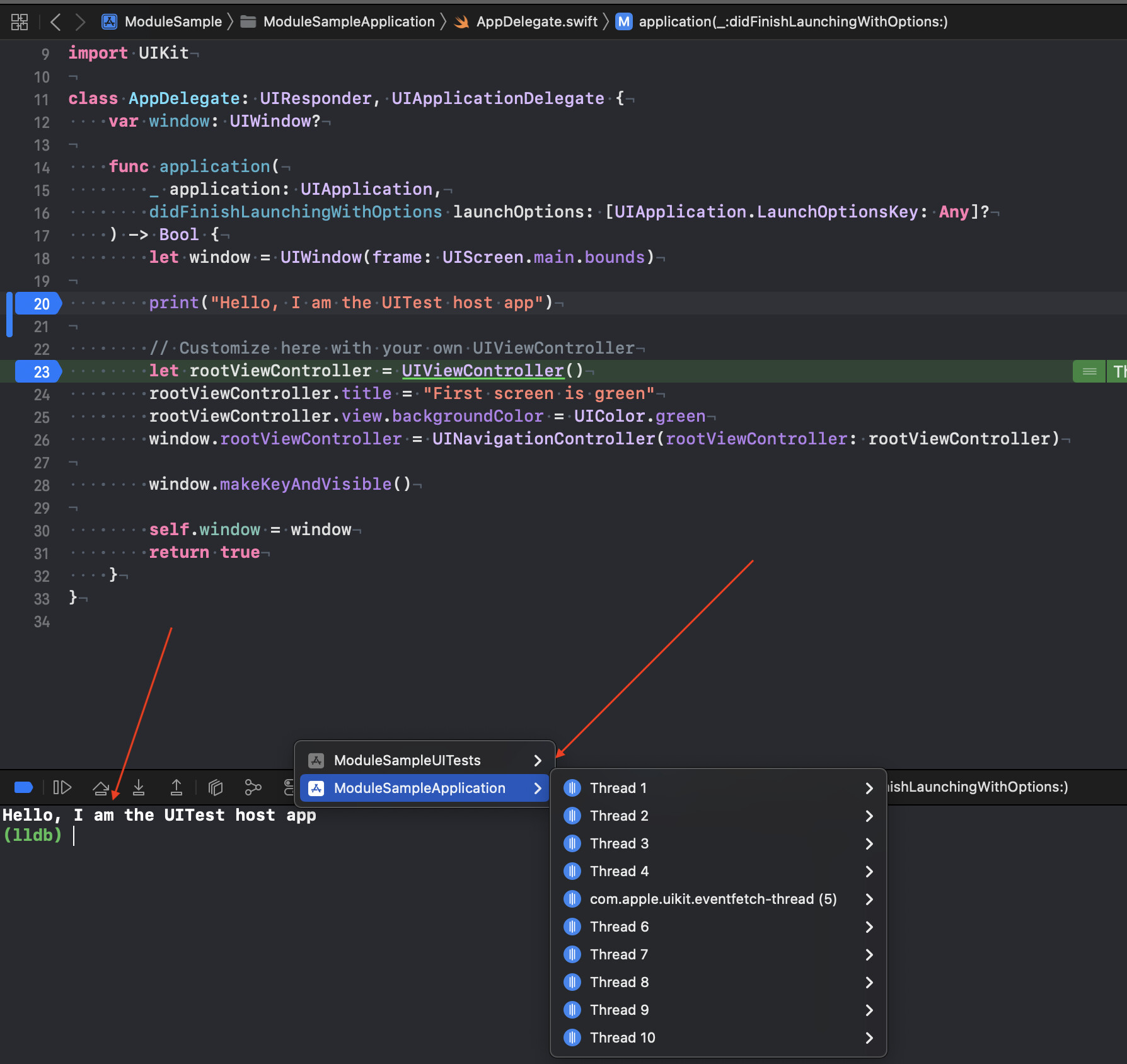
Task: Open the related items grid menu
Action: 20,22
